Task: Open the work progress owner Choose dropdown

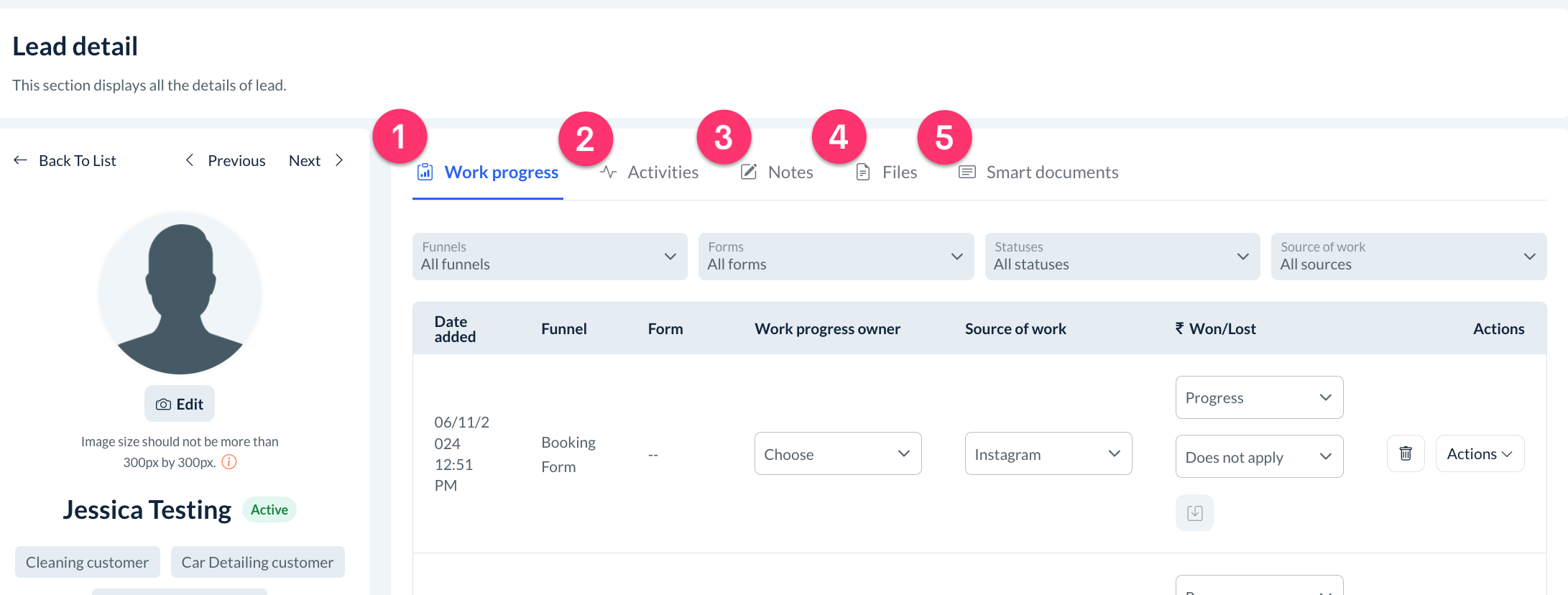Action: click(837, 453)
